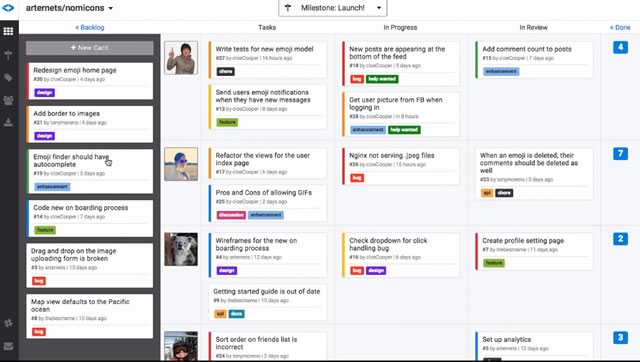Click the New Card button

pos(90,48)
